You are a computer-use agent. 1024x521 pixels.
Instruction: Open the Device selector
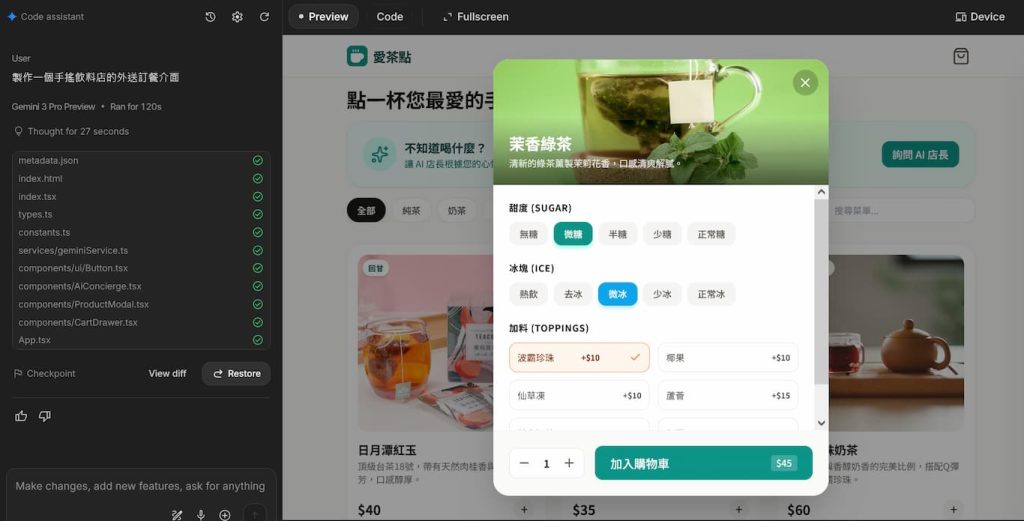[x=980, y=17]
